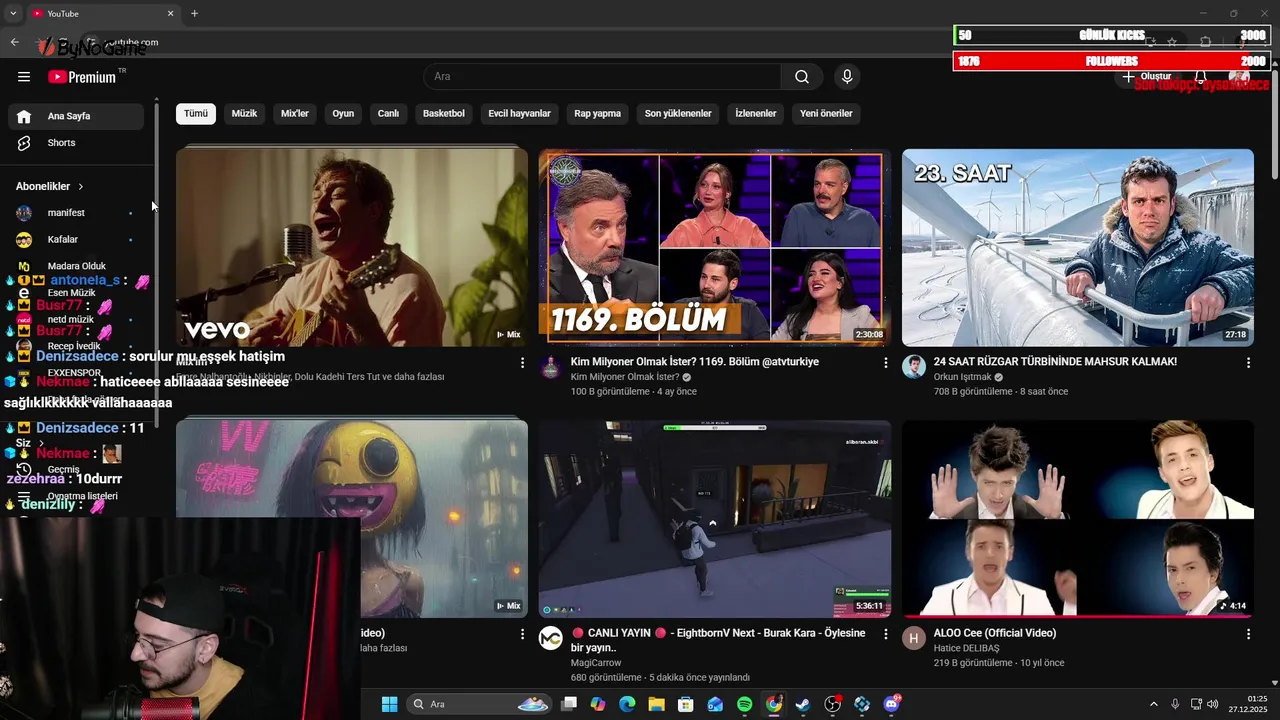Click MagiCarrow channel avatar
This screenshot has width=1280, height=720.
[x=551, y=638]
